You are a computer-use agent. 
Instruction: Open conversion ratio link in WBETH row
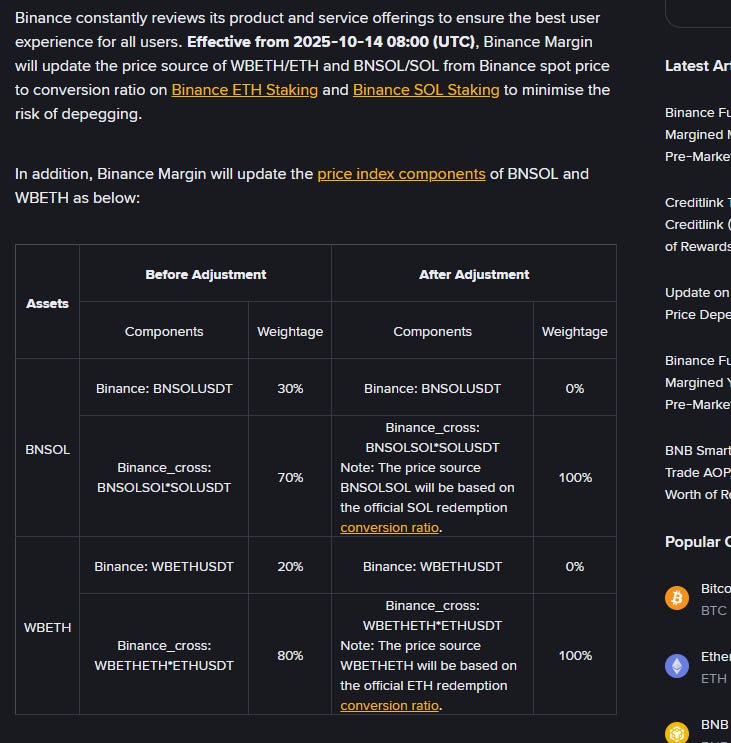coord(389,706)
